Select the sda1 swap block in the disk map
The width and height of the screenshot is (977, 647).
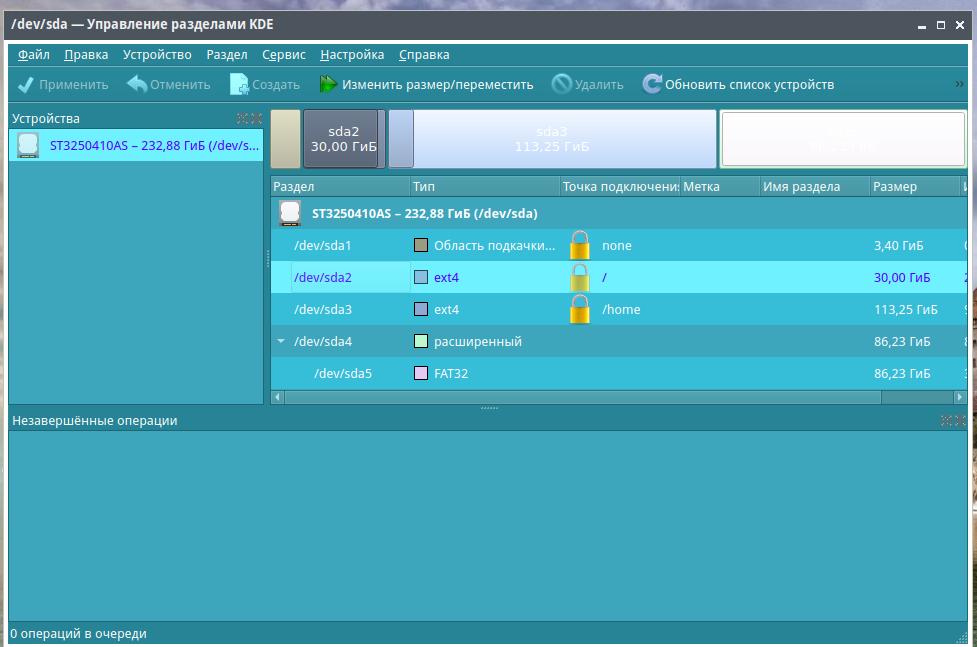click(286, 139)
